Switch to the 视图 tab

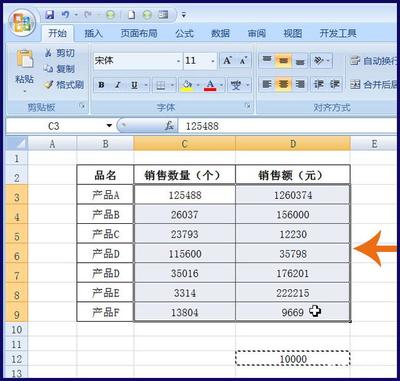click(x=293, y=33)
